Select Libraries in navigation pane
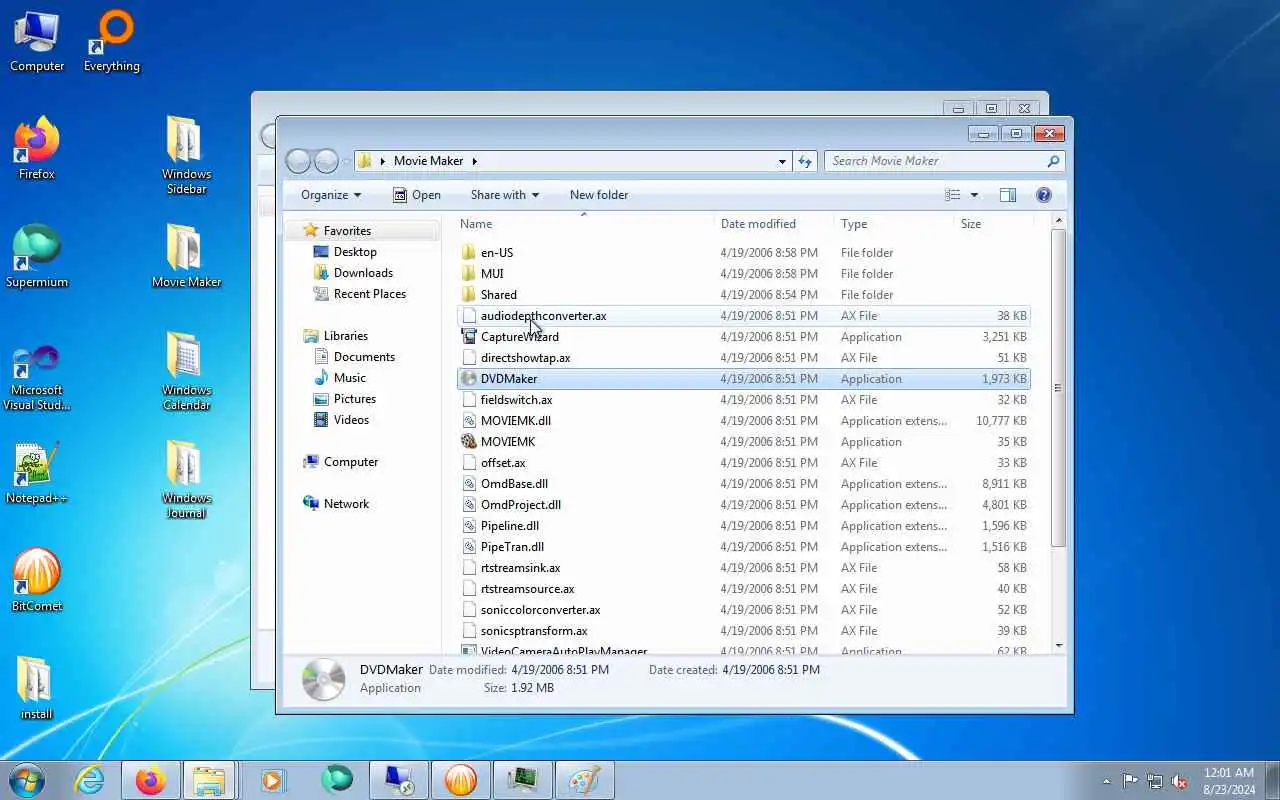 click(346, 336)
